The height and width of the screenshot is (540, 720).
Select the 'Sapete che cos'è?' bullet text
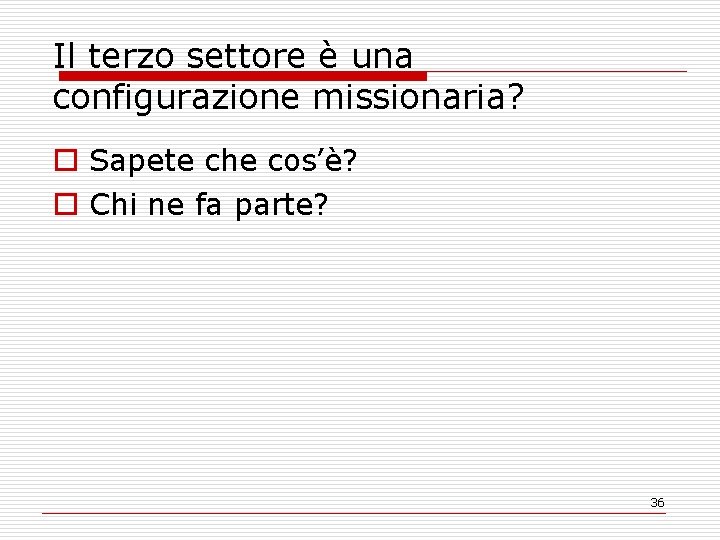pos(223,160)
